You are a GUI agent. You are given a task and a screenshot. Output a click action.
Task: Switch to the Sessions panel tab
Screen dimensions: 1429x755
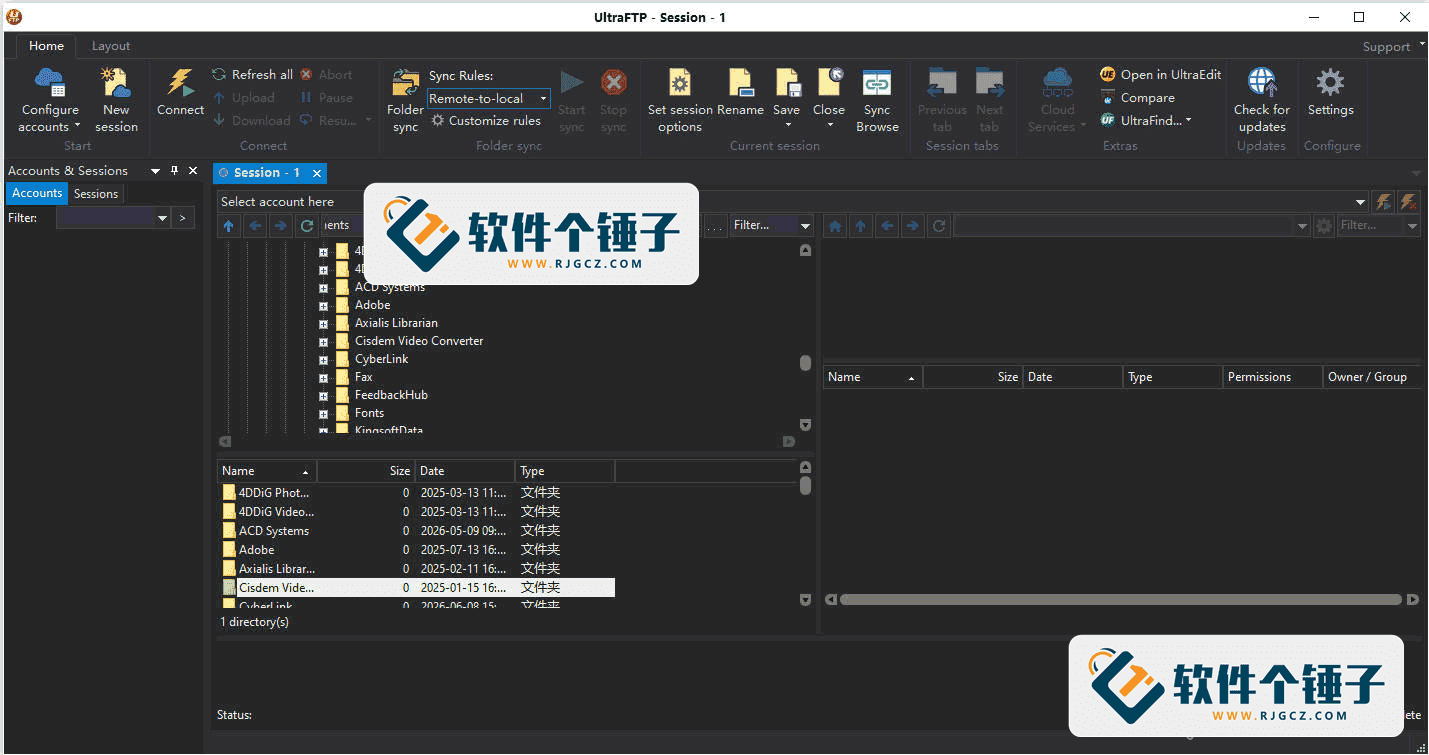pos(96,194)
